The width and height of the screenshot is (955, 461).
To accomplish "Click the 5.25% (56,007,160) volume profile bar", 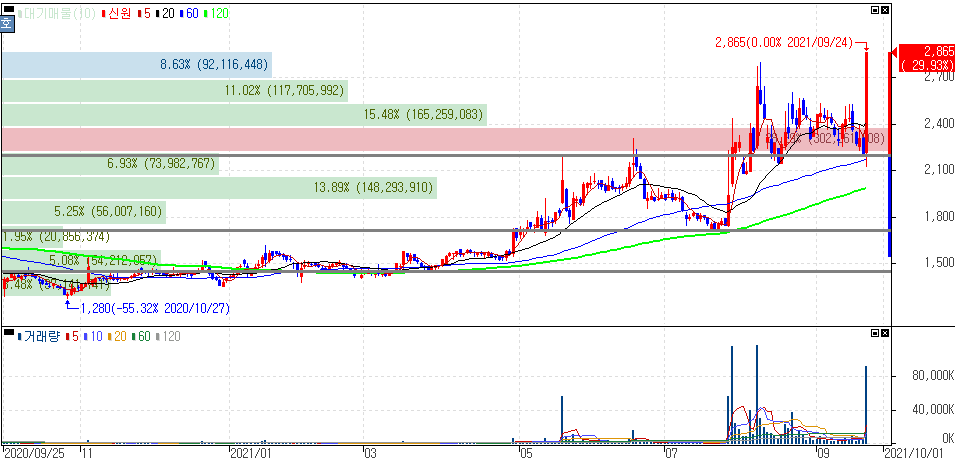I will [83, 213].
